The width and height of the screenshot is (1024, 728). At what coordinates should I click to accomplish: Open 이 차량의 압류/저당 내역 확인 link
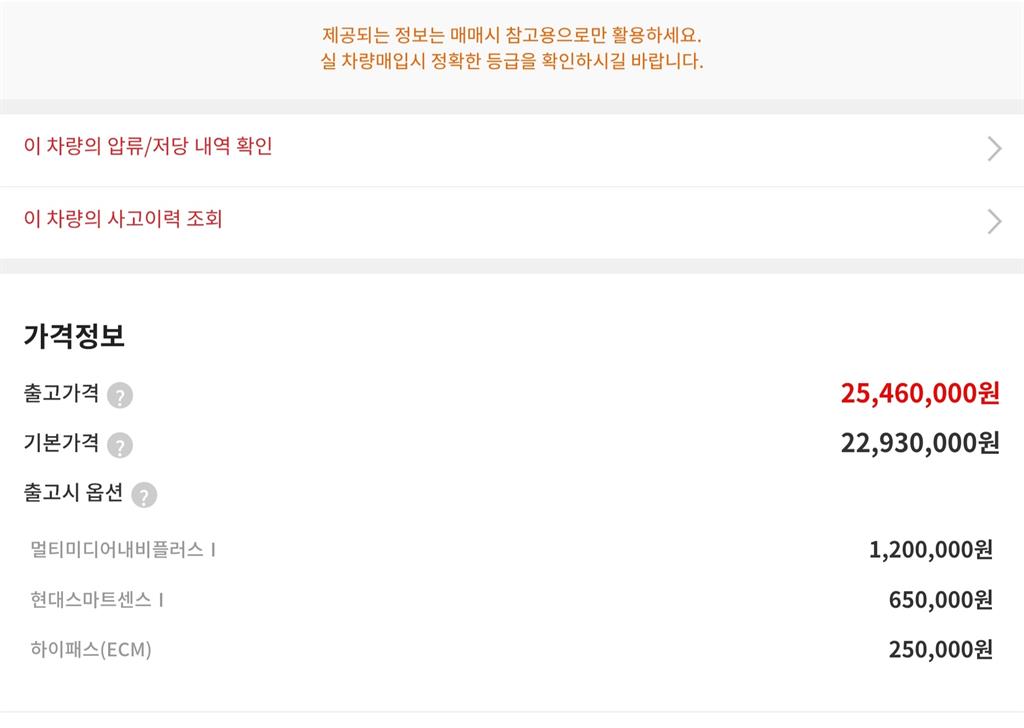click(148, 147)
